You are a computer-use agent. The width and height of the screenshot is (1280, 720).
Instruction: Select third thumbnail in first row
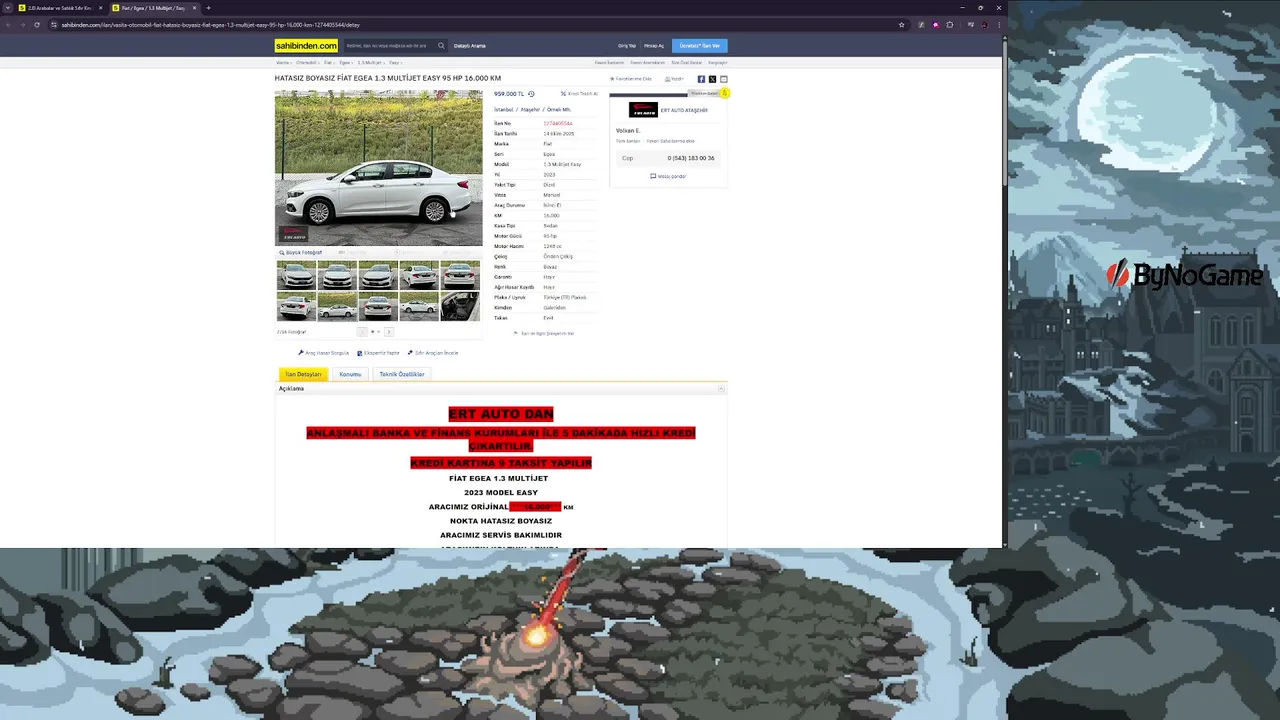378,276
